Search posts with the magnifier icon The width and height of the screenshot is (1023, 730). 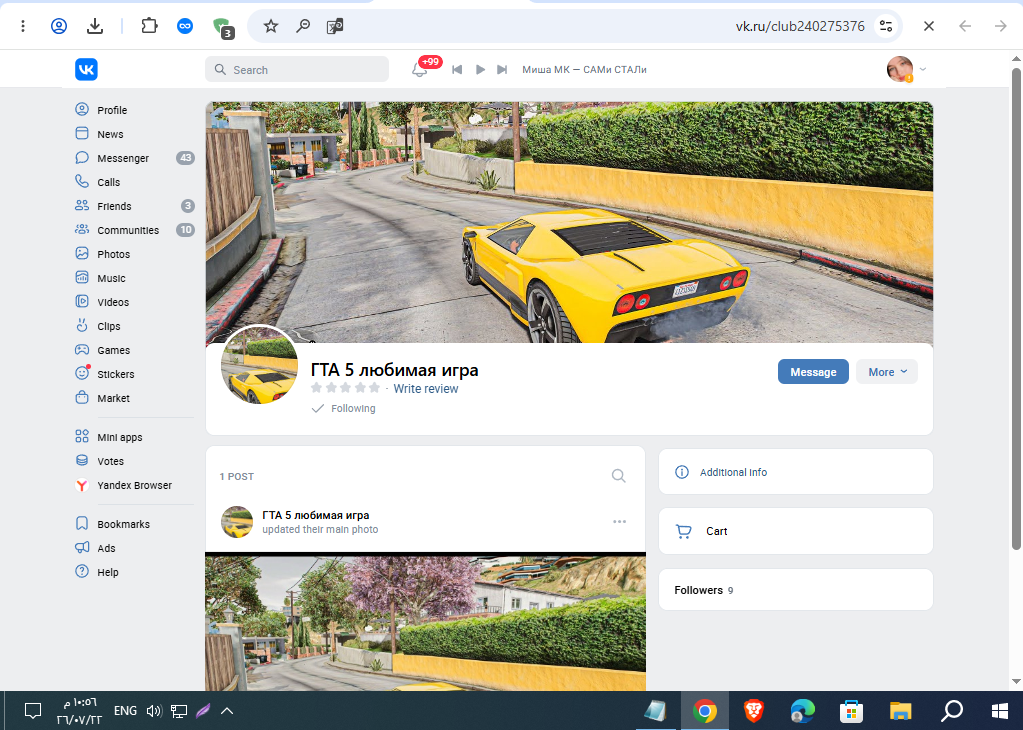618,476
